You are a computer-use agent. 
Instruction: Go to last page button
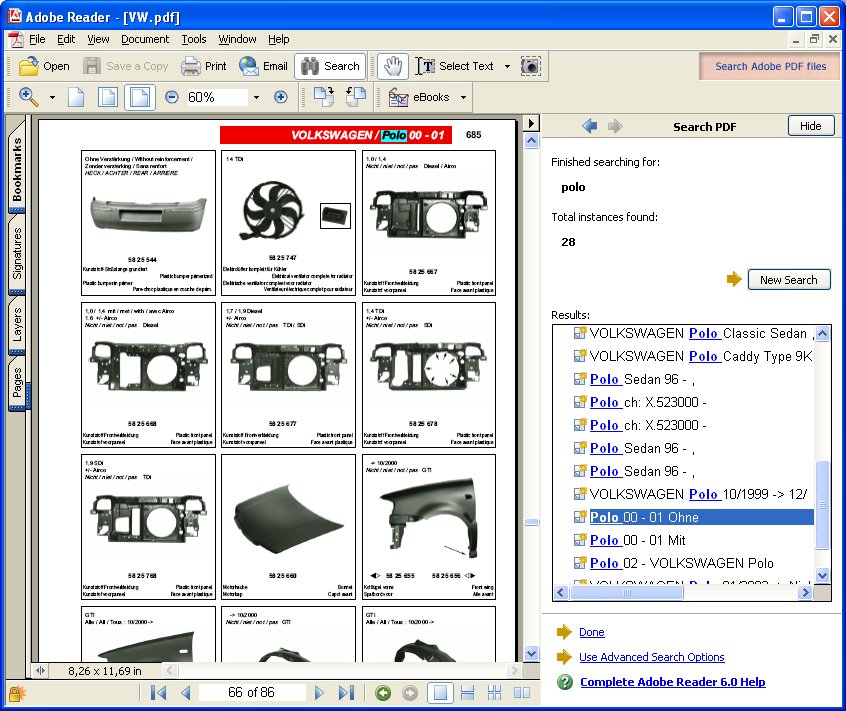[x=346, y=693]
